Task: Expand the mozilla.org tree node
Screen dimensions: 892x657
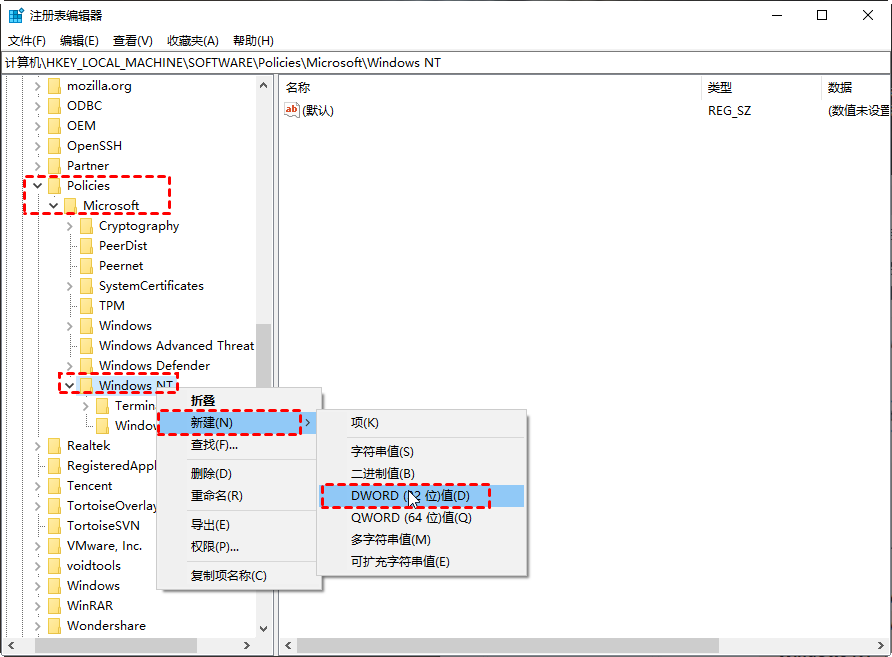Action: 38,86
